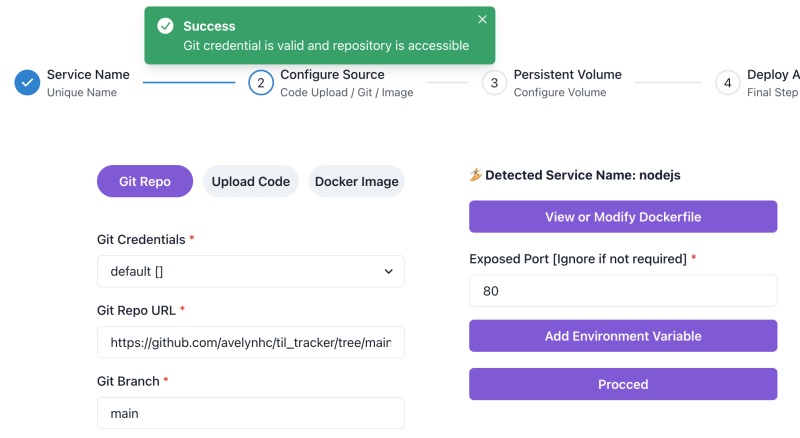The image size is (800, 438).
Task: Click the Procced button
Action: click(x=623, y=384)
